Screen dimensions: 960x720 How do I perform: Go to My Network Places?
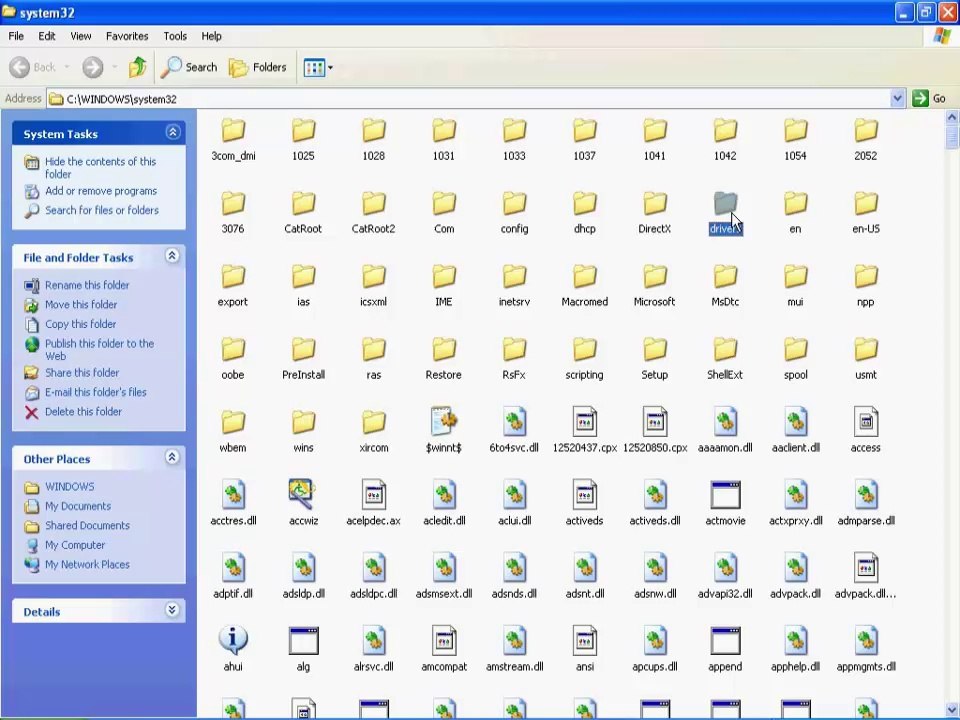pos(87,564)
